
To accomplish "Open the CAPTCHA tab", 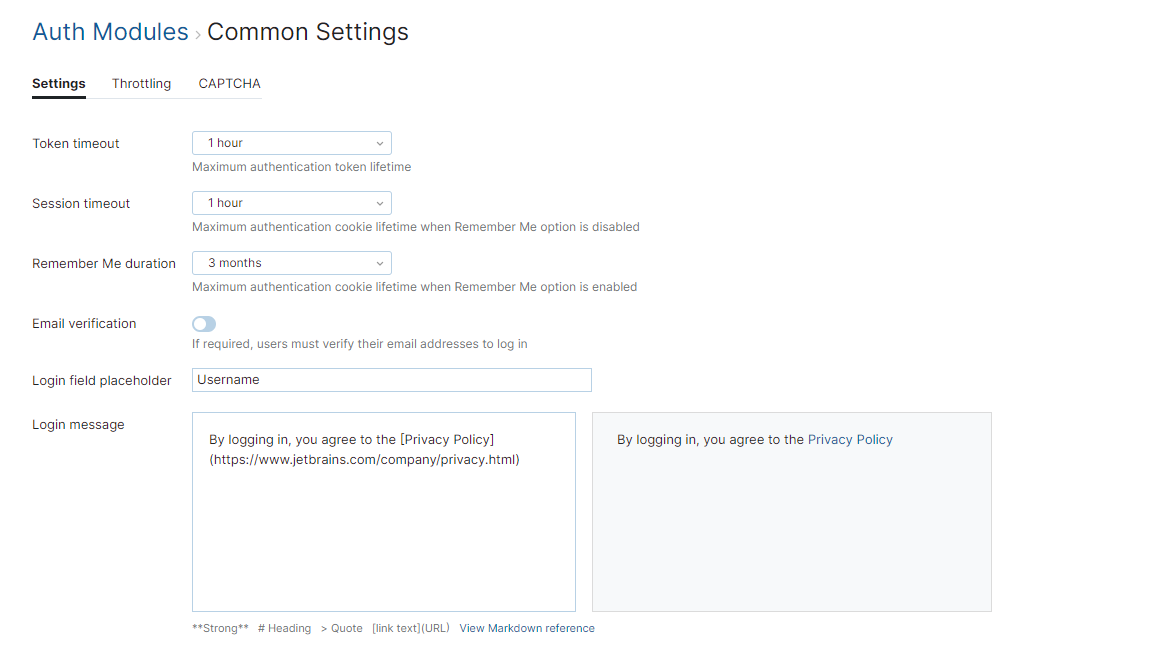I will (228, 84).
